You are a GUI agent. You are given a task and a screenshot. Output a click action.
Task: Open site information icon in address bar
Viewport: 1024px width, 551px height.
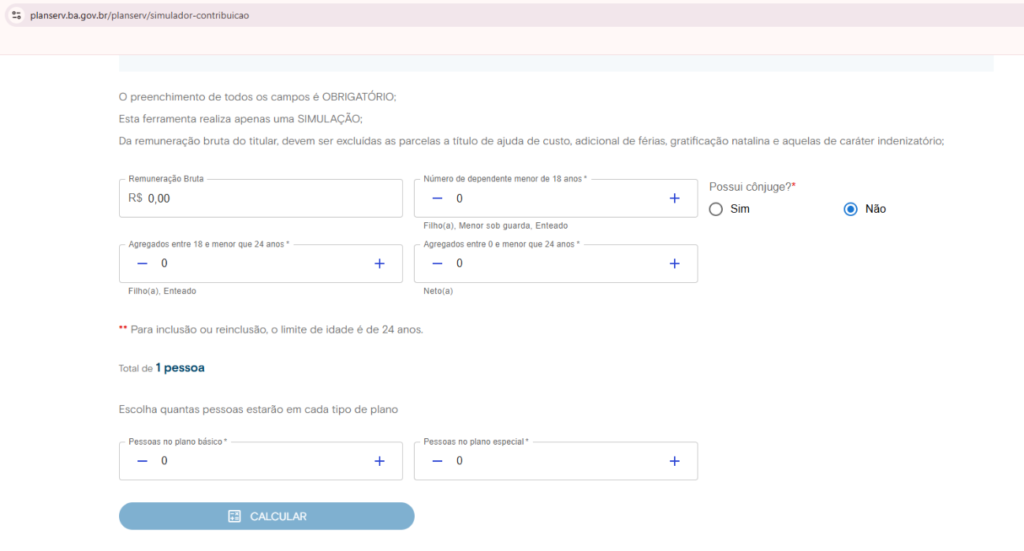point(16,15)
